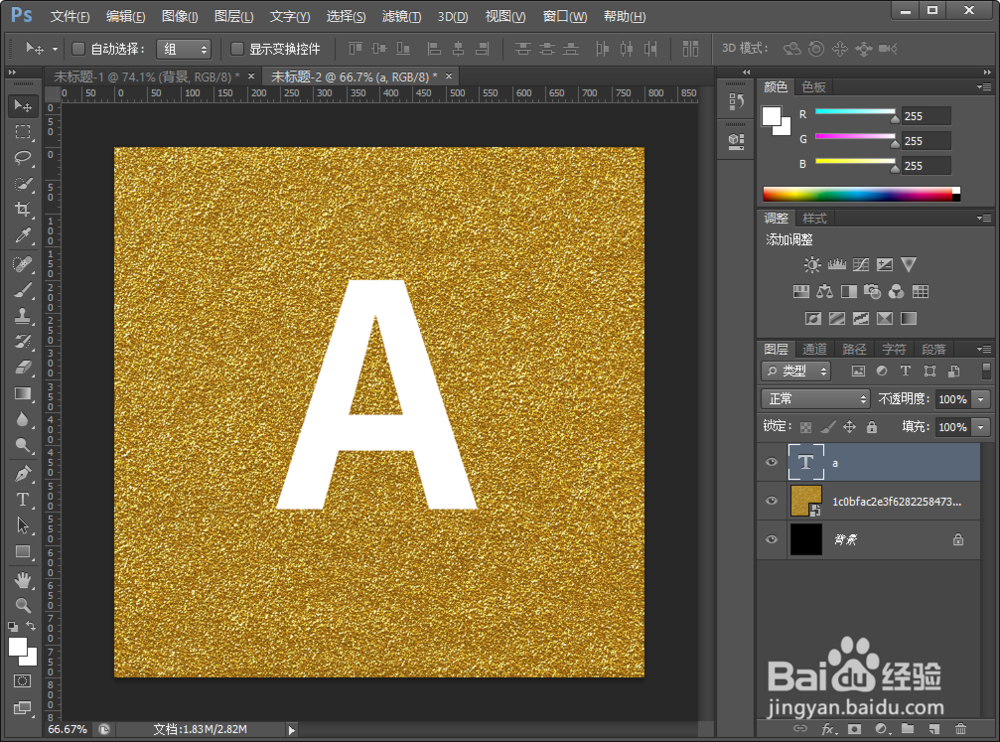
Task: Select the Path Selection tool
Action: (23, 525)
